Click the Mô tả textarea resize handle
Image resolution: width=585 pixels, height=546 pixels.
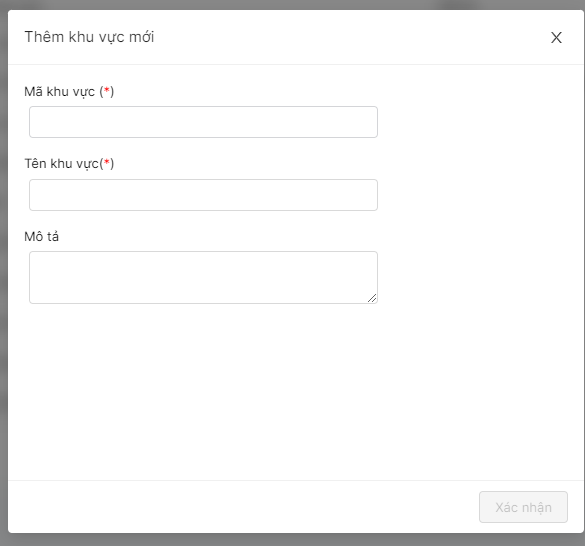pos(372,298)
